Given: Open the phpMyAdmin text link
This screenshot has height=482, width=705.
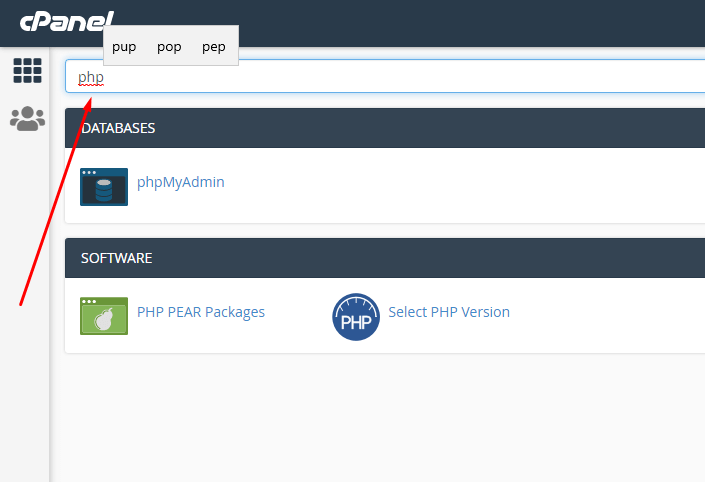Looking at the screenshot, I should pyautogui.click(x=180, y=182).
